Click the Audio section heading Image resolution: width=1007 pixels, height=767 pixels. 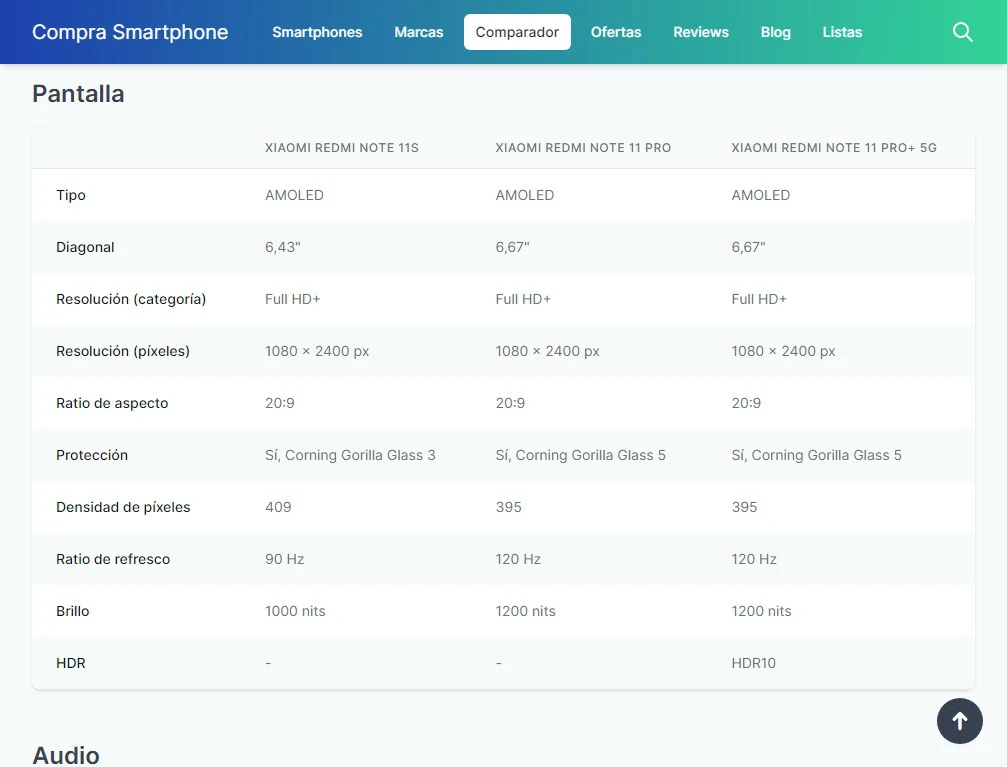click(x=66, y=754)
